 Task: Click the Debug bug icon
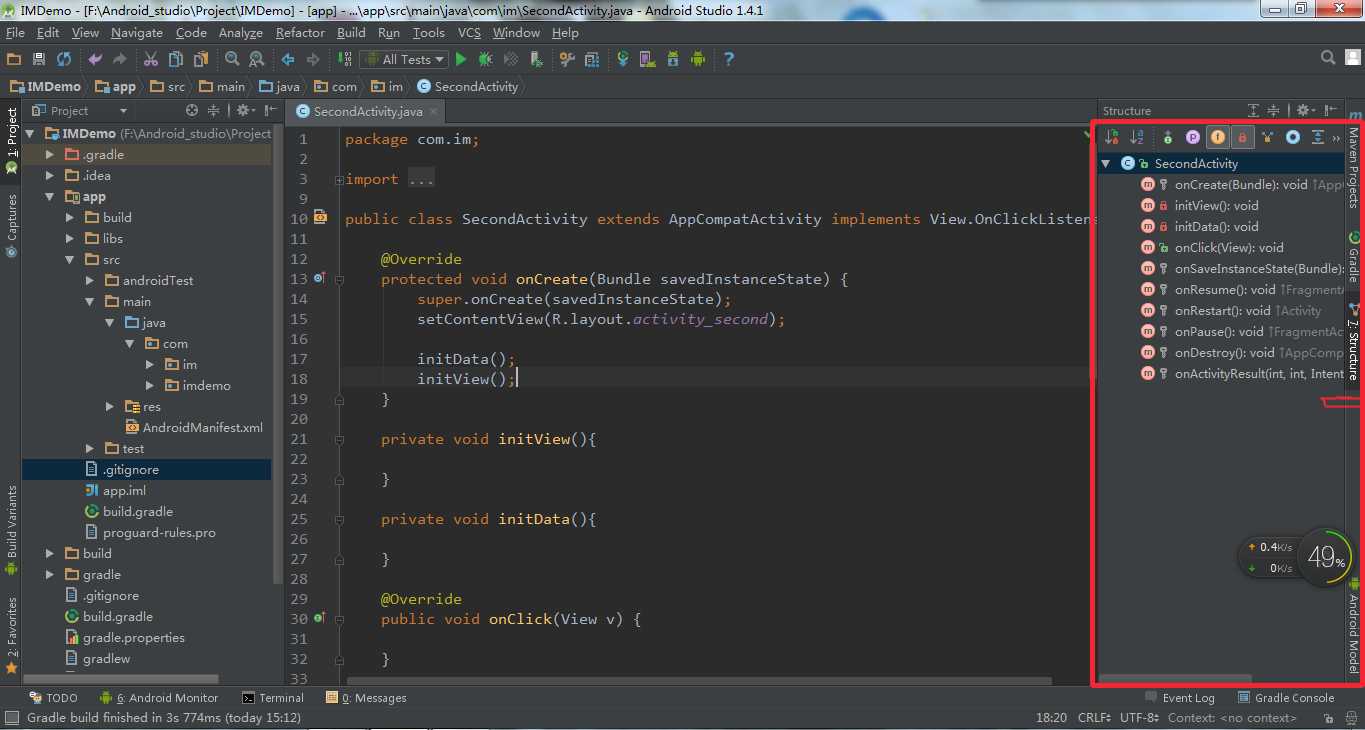point(485,59)
